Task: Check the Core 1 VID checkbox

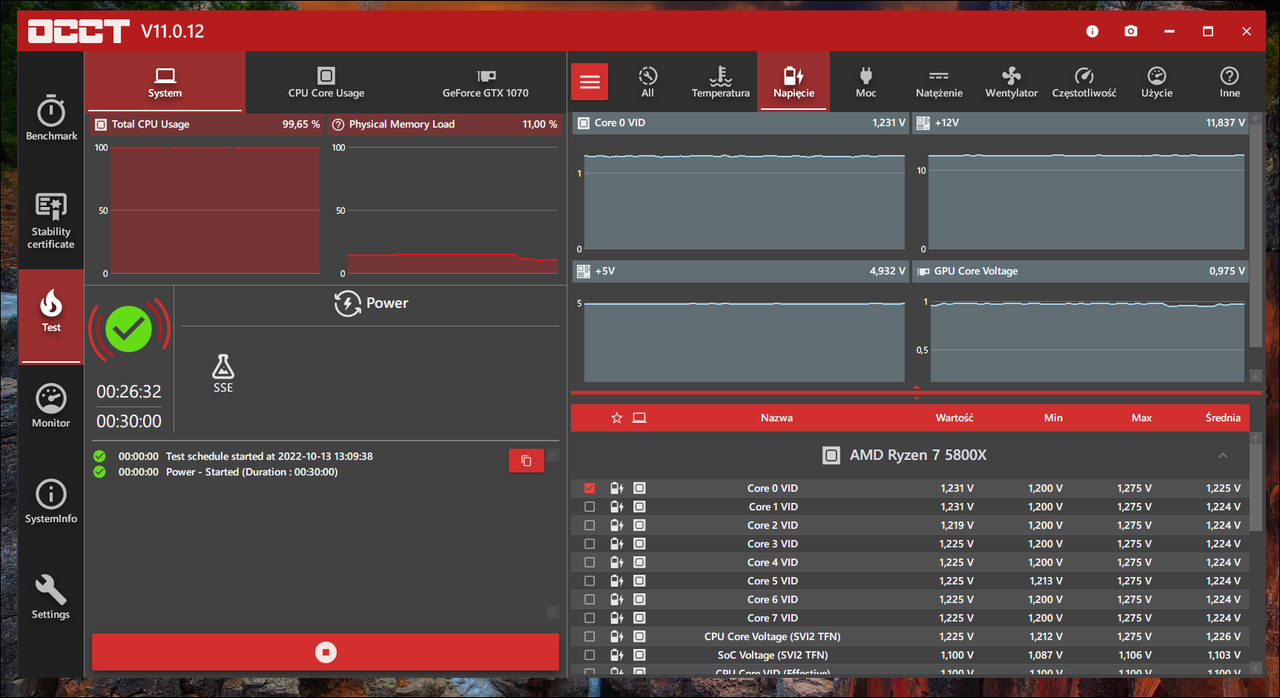Action: tap(589, 507)
